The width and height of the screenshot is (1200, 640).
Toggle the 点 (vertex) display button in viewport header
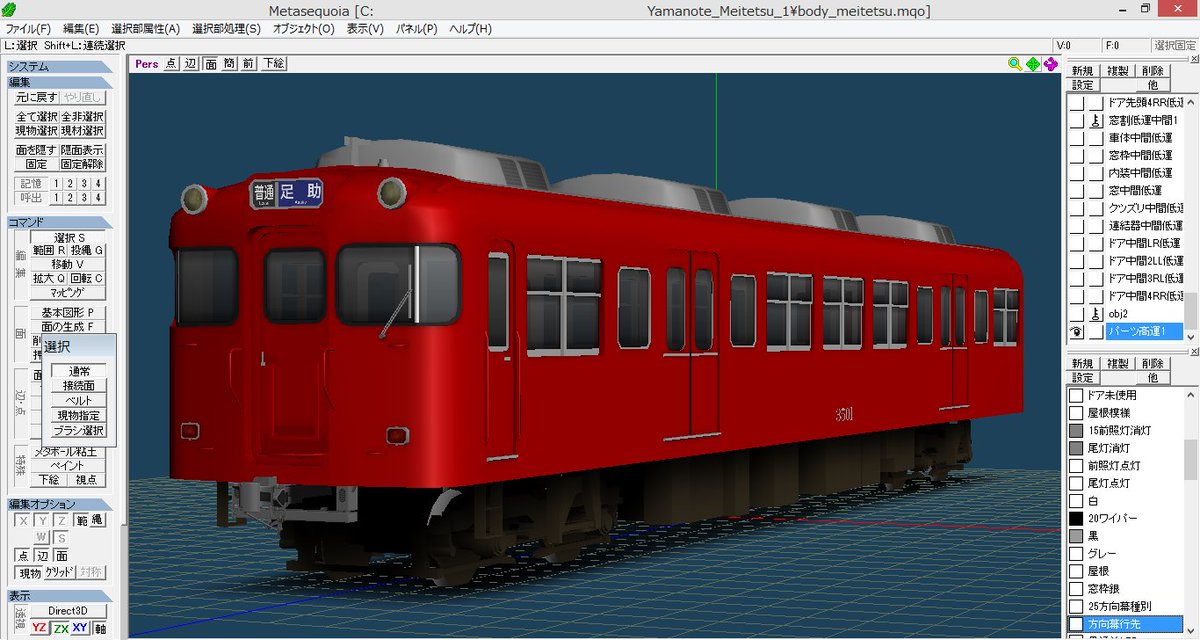[x=172, y=64]
